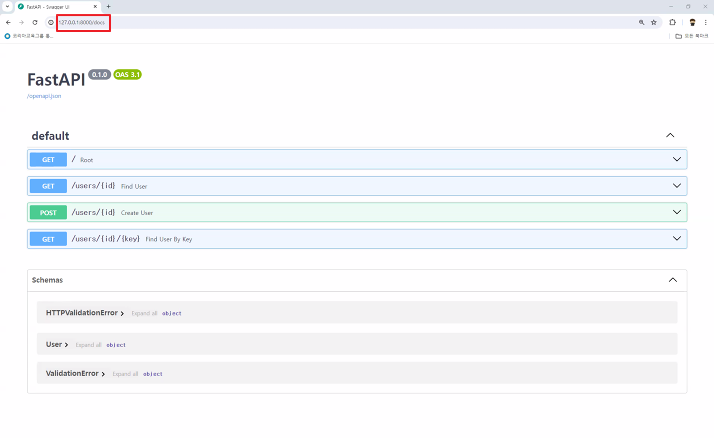The width and height of the screenshot is (714, 438).
Task: Click the FastAPI title heading
Action: pos(56,80)
